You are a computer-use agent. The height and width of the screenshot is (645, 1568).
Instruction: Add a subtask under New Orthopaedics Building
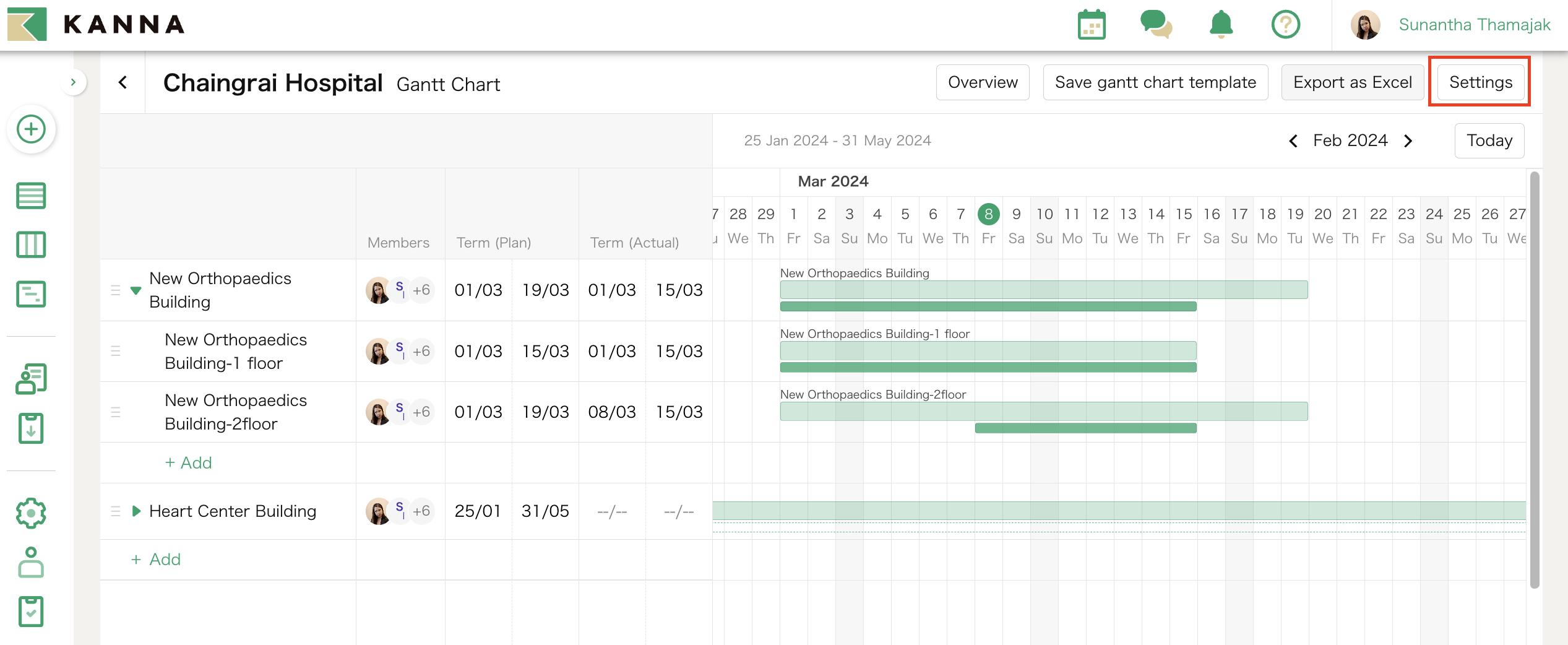[x=189, y=463]
